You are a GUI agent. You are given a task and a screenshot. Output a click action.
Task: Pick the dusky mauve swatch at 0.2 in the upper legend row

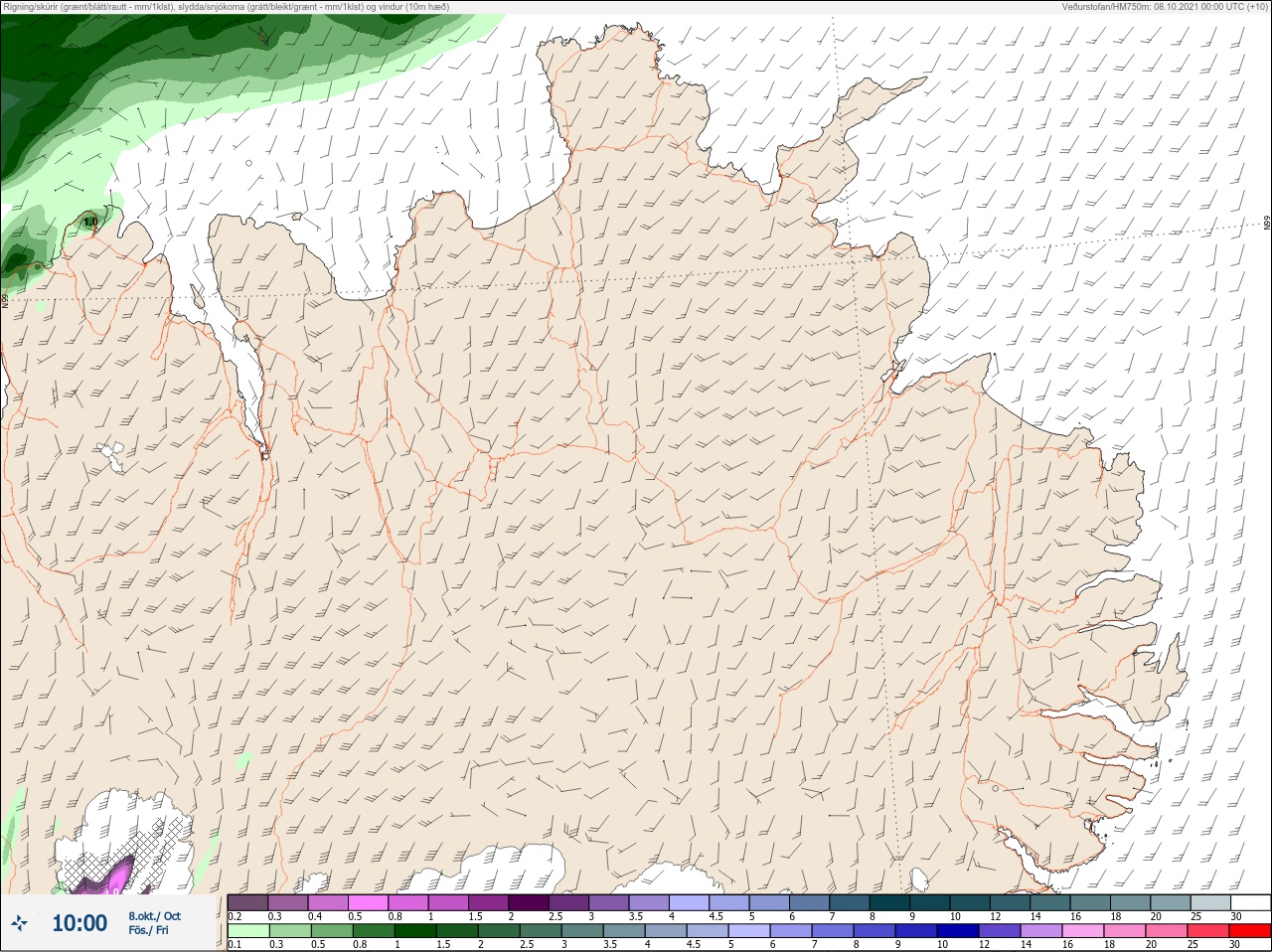[247, 902]
